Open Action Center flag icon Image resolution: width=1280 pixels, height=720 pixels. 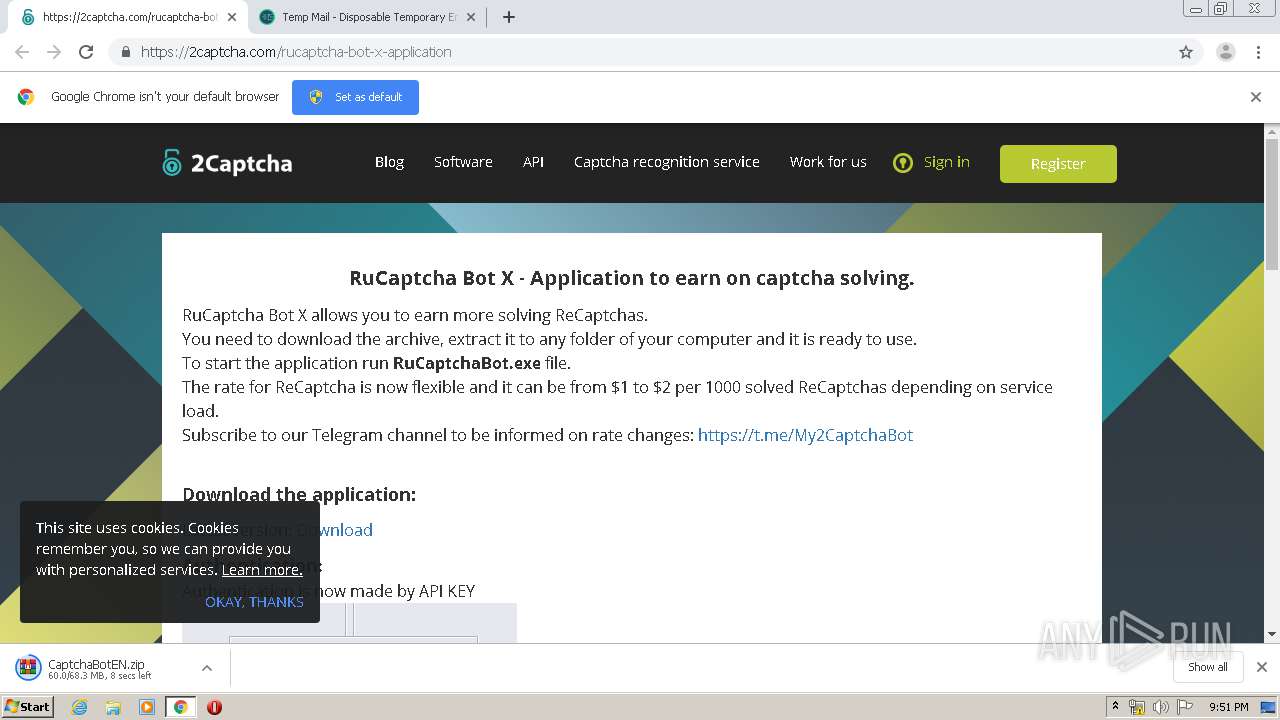coord(1185,707)
